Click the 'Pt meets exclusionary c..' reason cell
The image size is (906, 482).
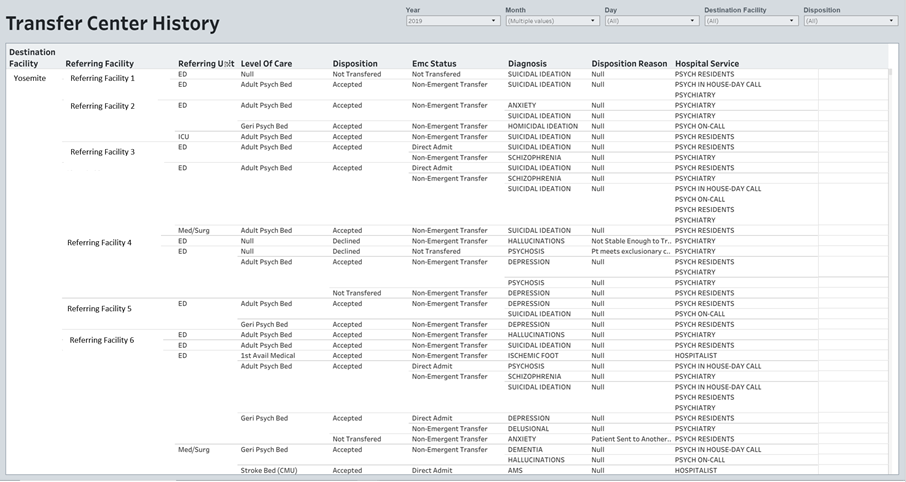[632, 251]
